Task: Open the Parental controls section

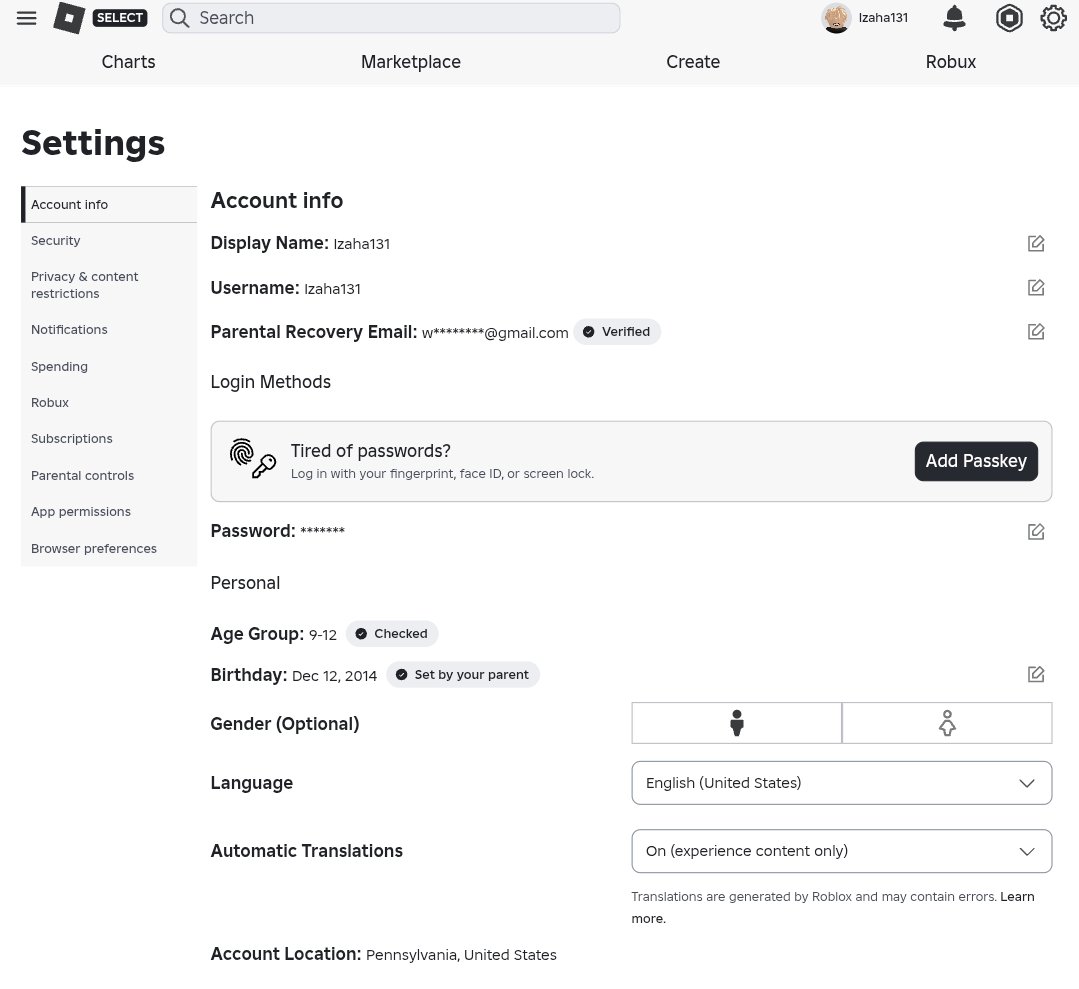Action: click(109, 476)
